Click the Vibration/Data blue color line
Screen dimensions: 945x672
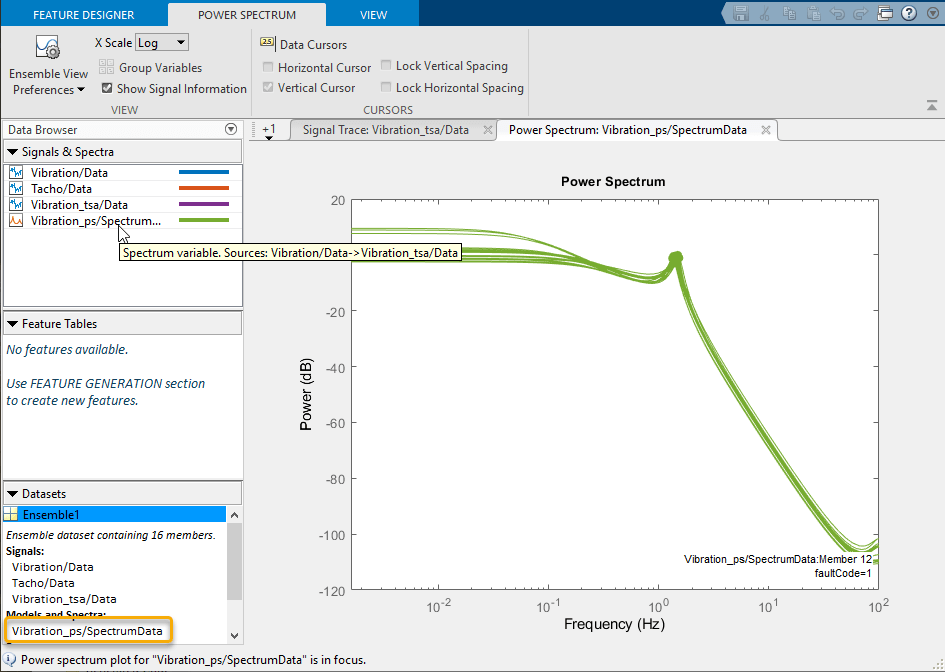point(204,172)
